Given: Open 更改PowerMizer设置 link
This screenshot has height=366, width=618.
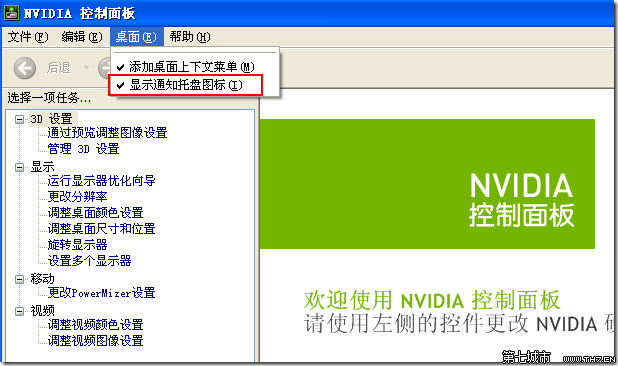Looking at the screenshot, I should tap(101, 293).
